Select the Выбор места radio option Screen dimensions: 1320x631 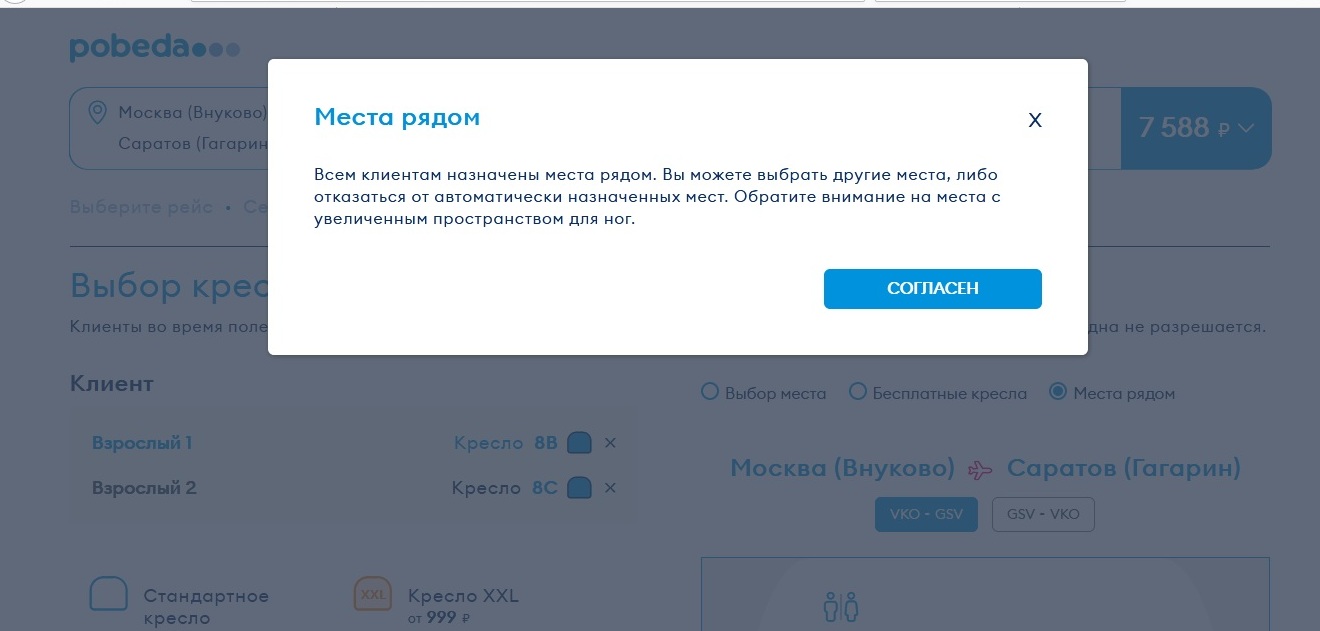710,392
